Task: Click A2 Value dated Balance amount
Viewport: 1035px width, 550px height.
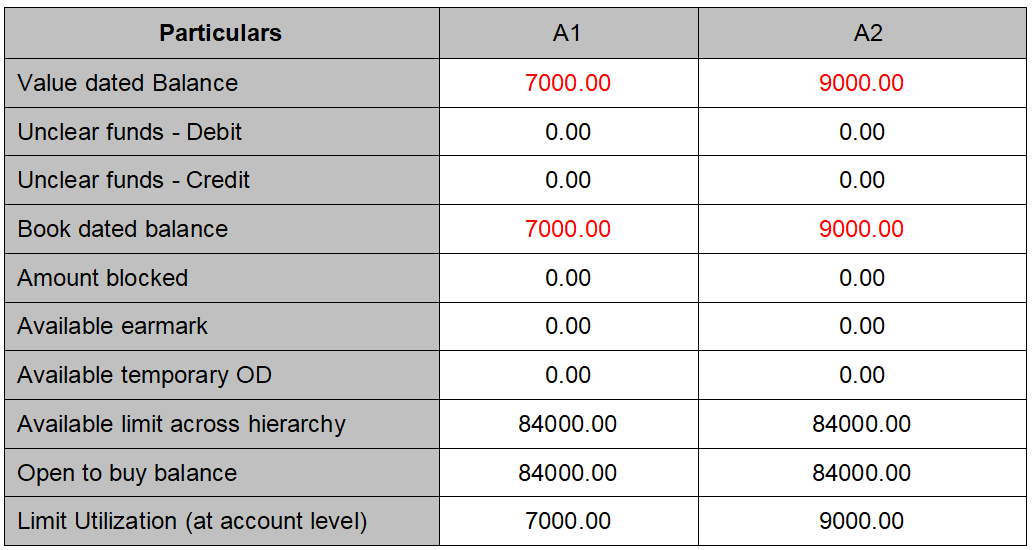Action: pyautogui.click(x=861, y=83)
